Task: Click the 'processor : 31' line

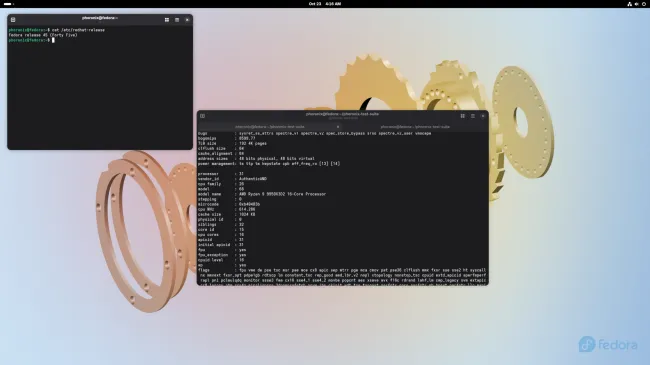Action: pyautogui.click(x=221, y=174)
